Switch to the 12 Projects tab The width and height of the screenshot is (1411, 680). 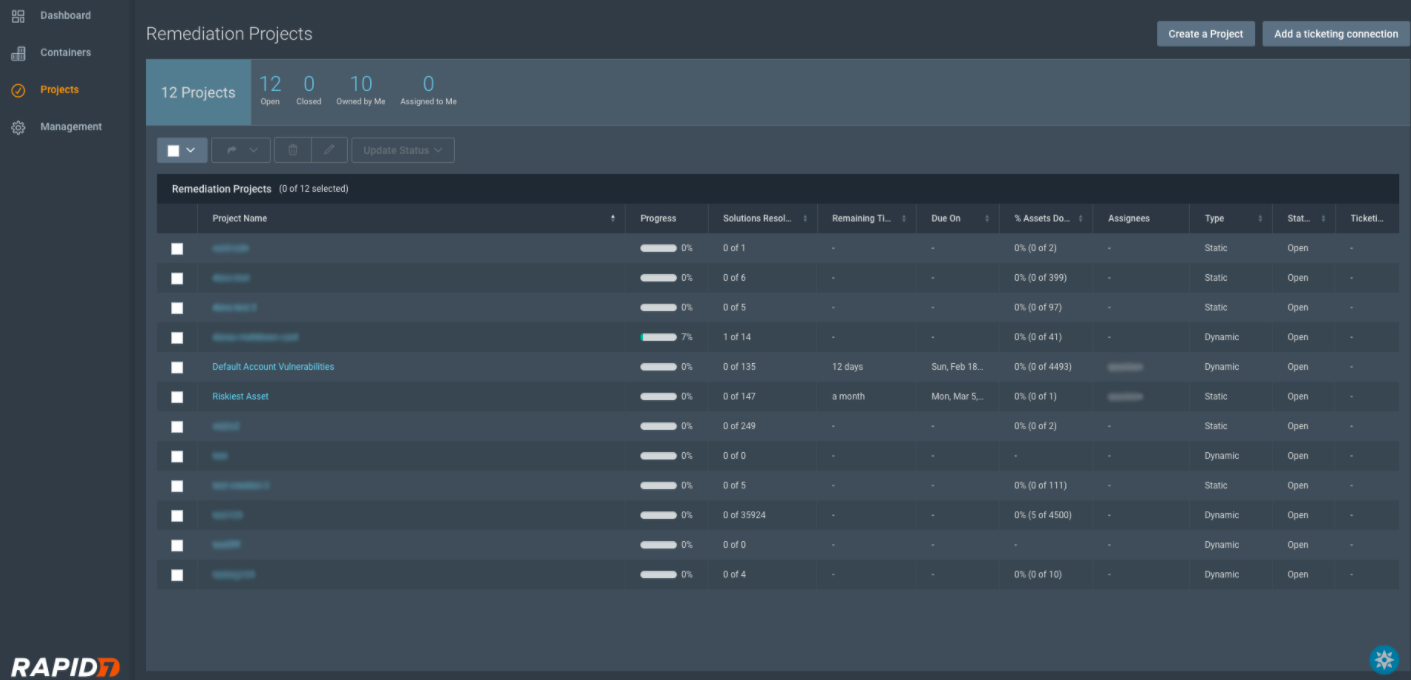point(198,92)
